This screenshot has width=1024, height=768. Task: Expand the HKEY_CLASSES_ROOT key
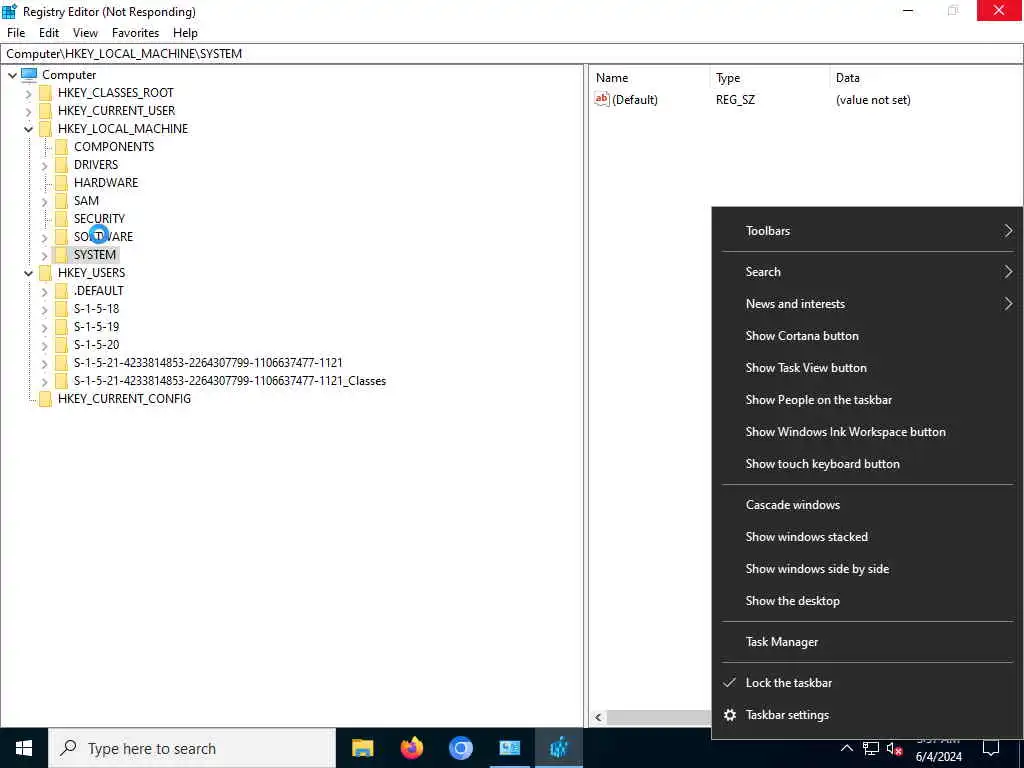pyautogui.click(x=28, y=93)
